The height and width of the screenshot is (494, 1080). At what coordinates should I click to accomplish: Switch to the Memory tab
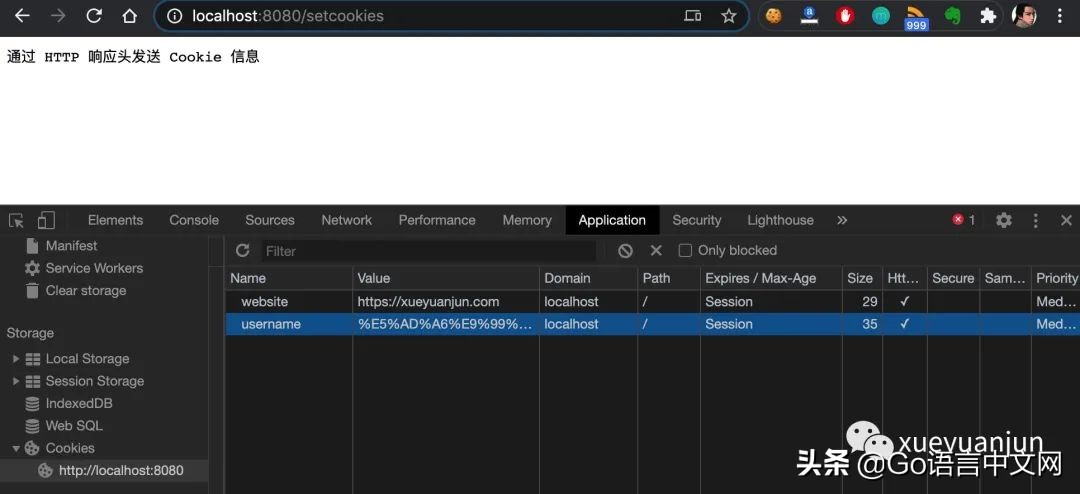point(527,220)
